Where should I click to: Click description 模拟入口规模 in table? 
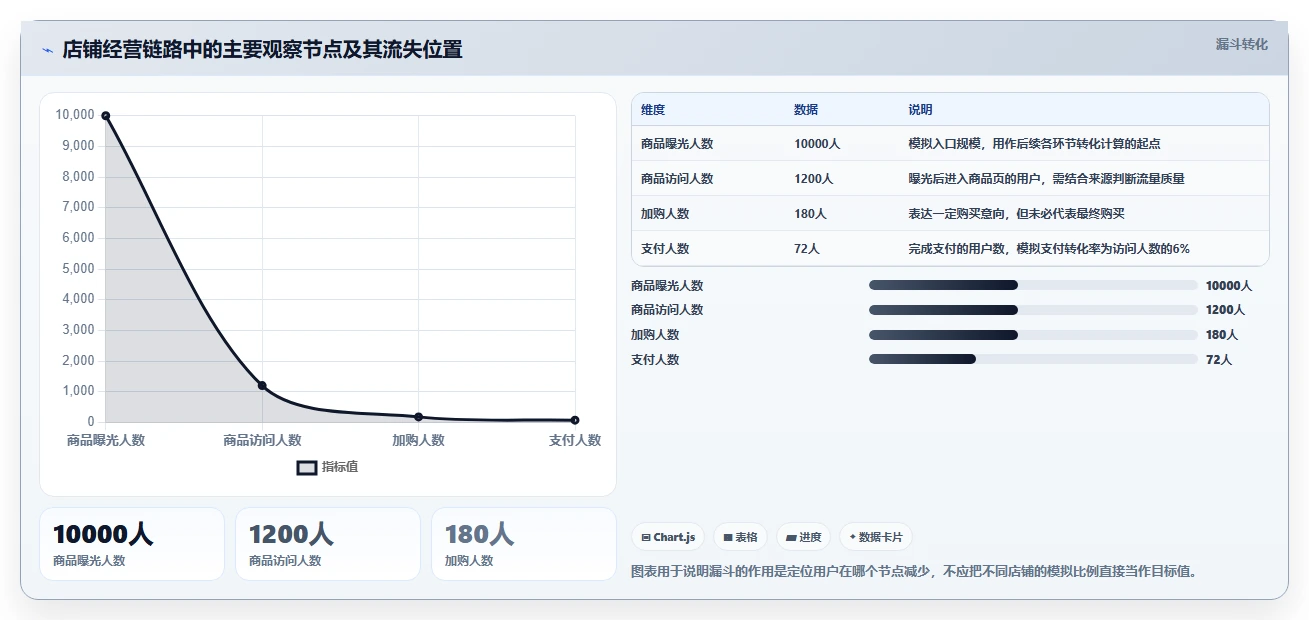pos(1034,144)
